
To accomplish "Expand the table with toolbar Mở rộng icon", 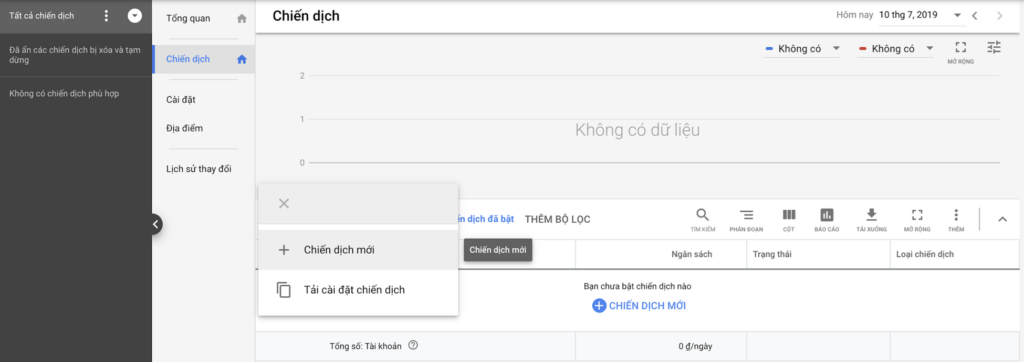I will 917,220.
